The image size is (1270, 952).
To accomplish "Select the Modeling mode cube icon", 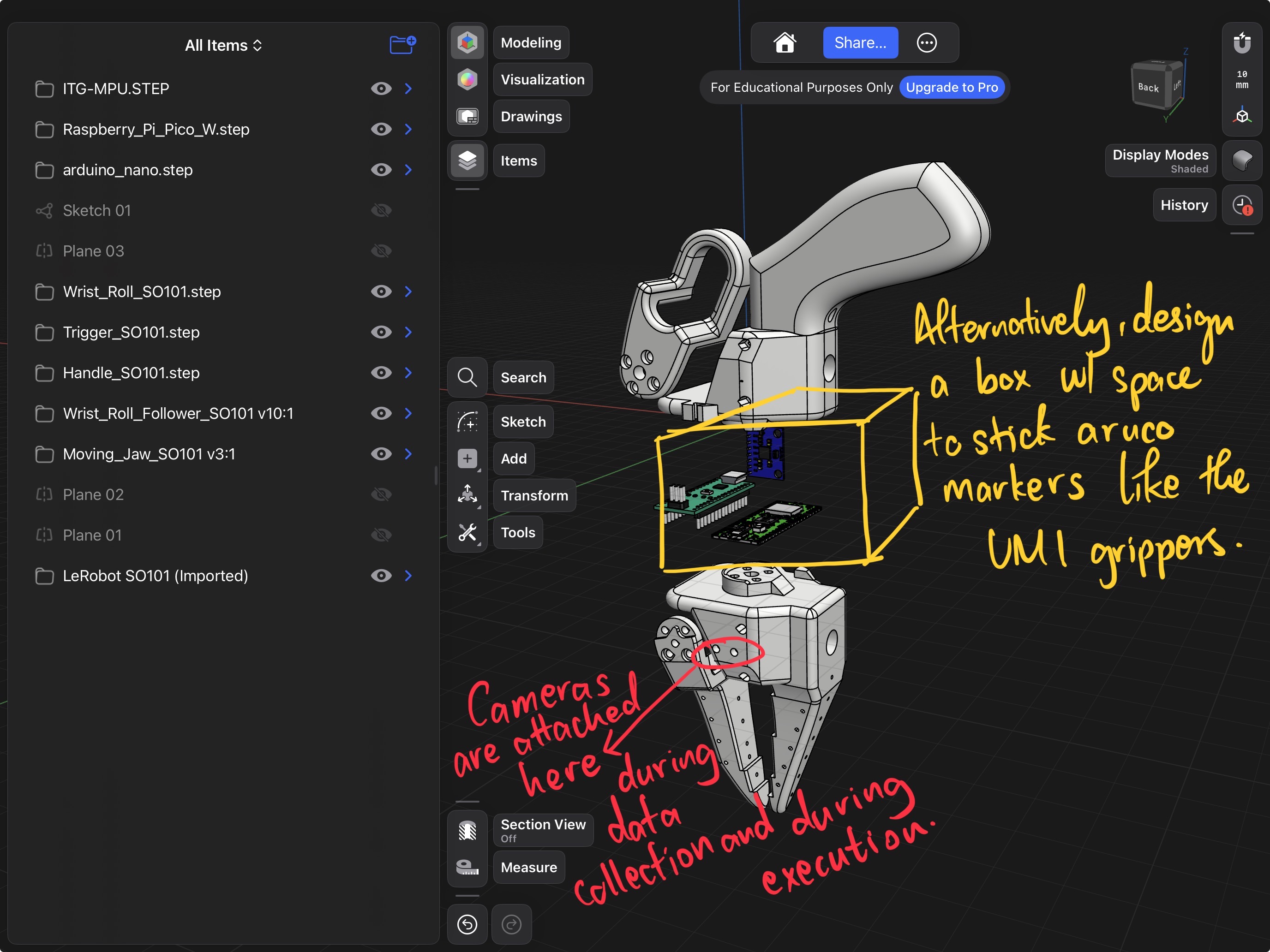I will coord(467,42).
